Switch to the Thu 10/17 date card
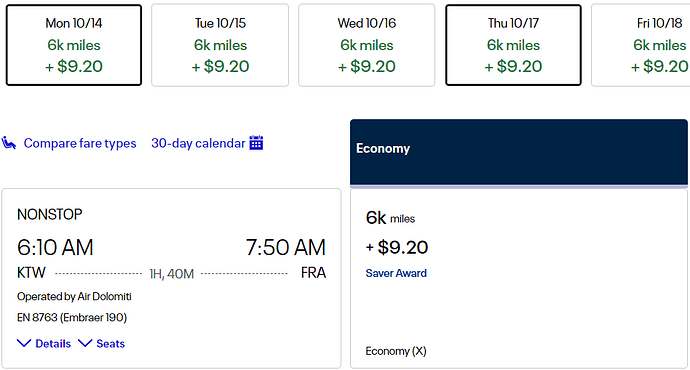 (x=513, y=45)
